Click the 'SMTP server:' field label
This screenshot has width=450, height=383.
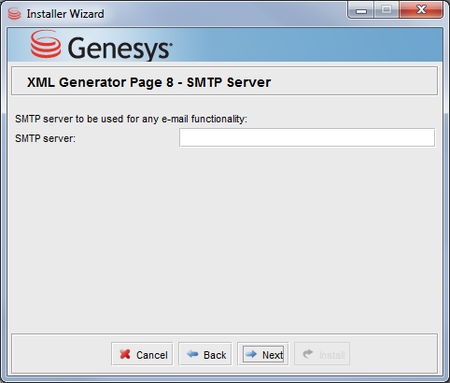tap(45, 138)
